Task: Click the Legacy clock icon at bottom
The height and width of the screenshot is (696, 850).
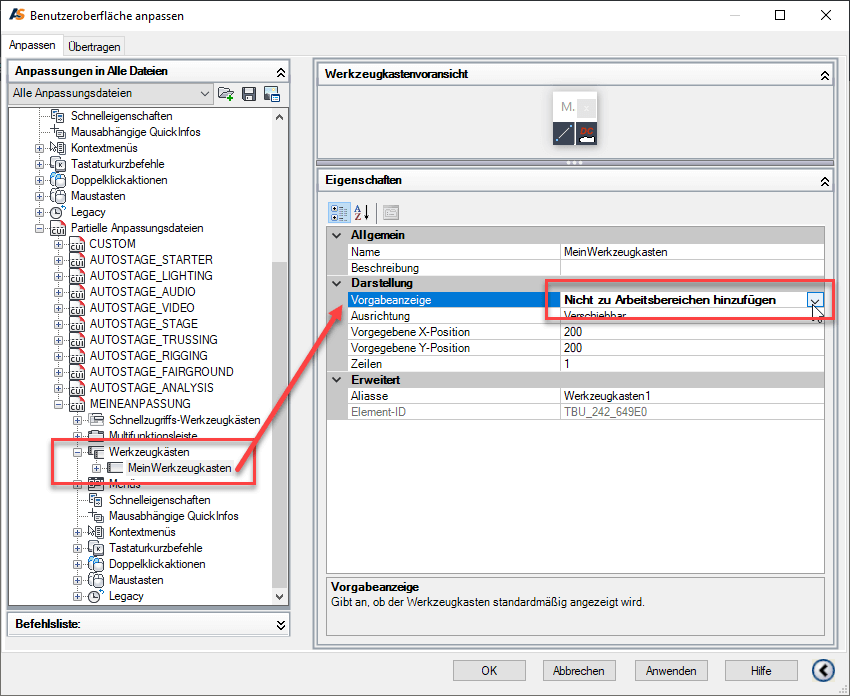Action: click(95, 596)
